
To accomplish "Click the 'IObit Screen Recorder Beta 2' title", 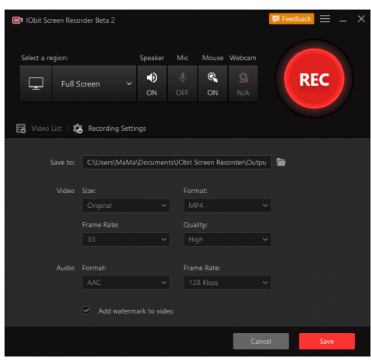I will [70, 20].
